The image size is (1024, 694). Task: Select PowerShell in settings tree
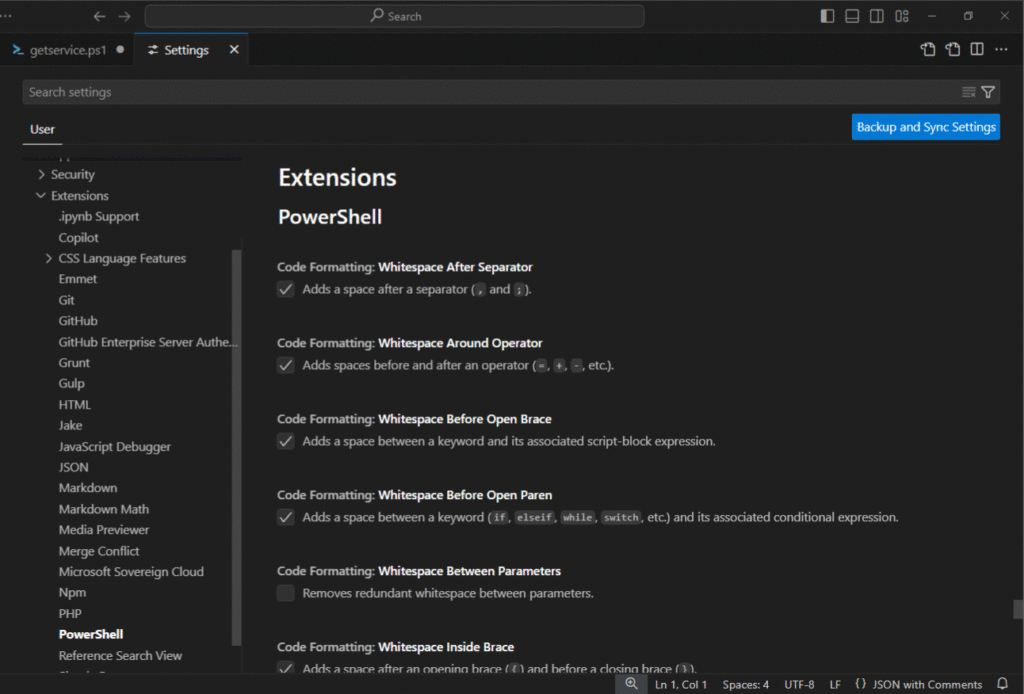[91, 634]
